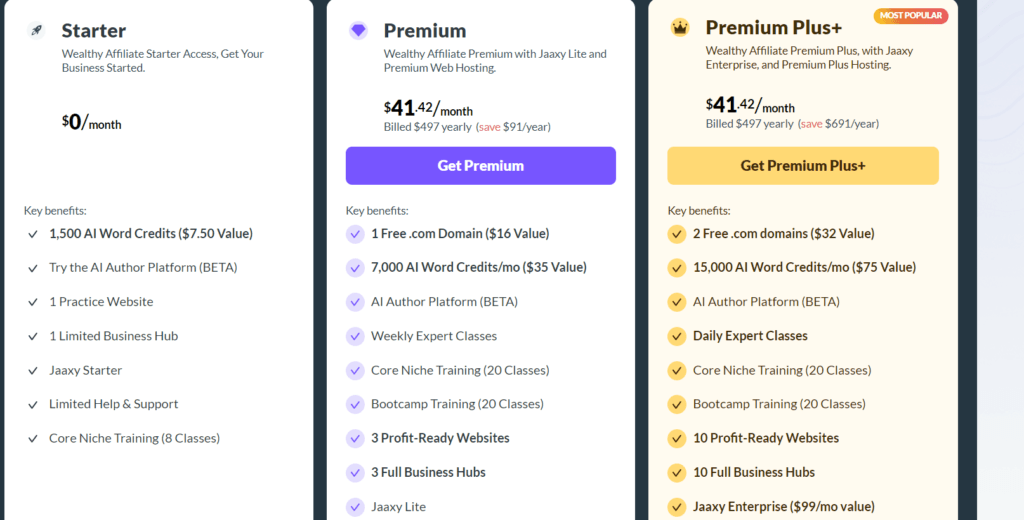This screenshot has height=520, width=1024.
Task: Click the Get Premium button
Action: (481, 166)
